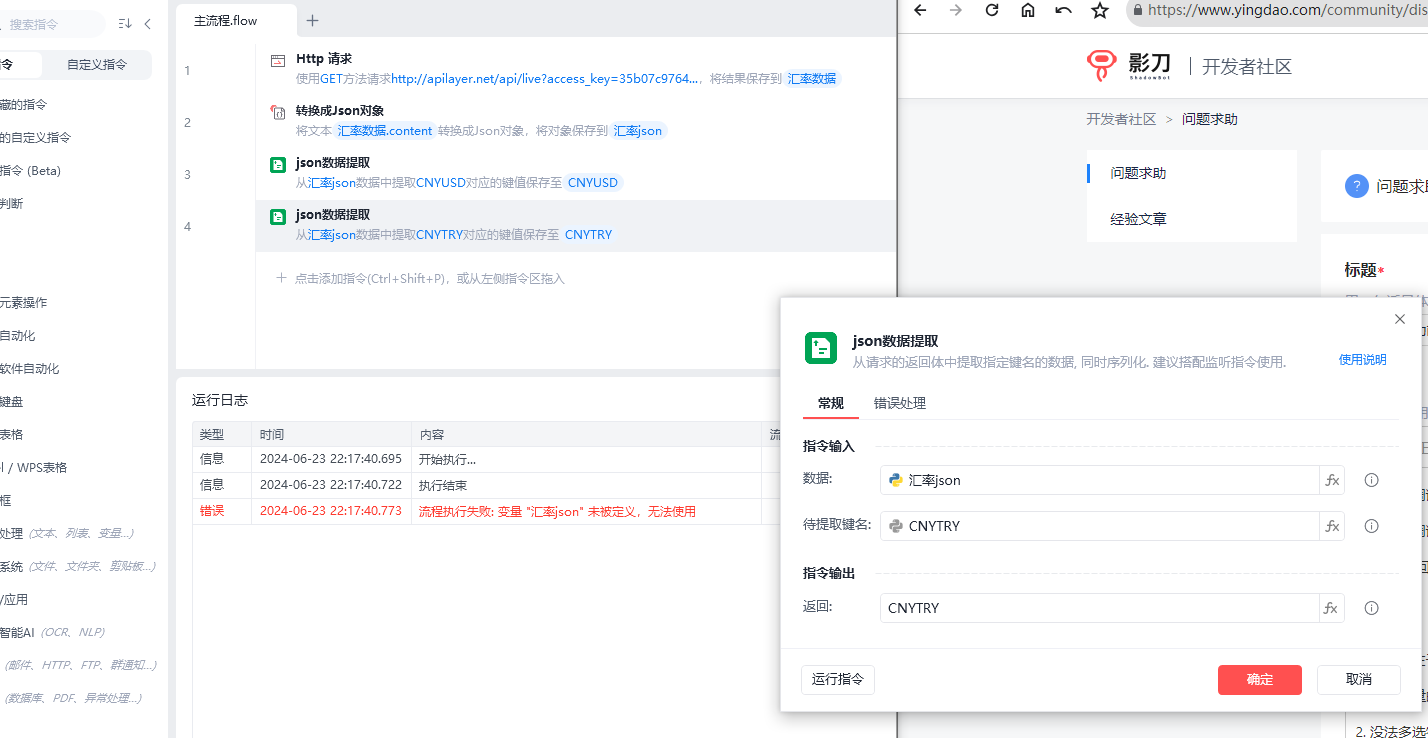Bookmark this page with star icon
This screenshot has width=1428, height=738.
coord(1100,10)
